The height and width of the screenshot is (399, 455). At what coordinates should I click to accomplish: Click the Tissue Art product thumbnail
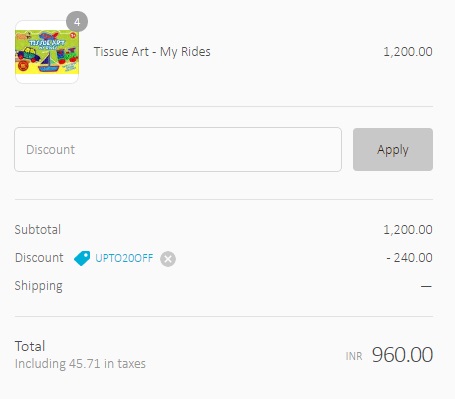(x=47, y=52)
